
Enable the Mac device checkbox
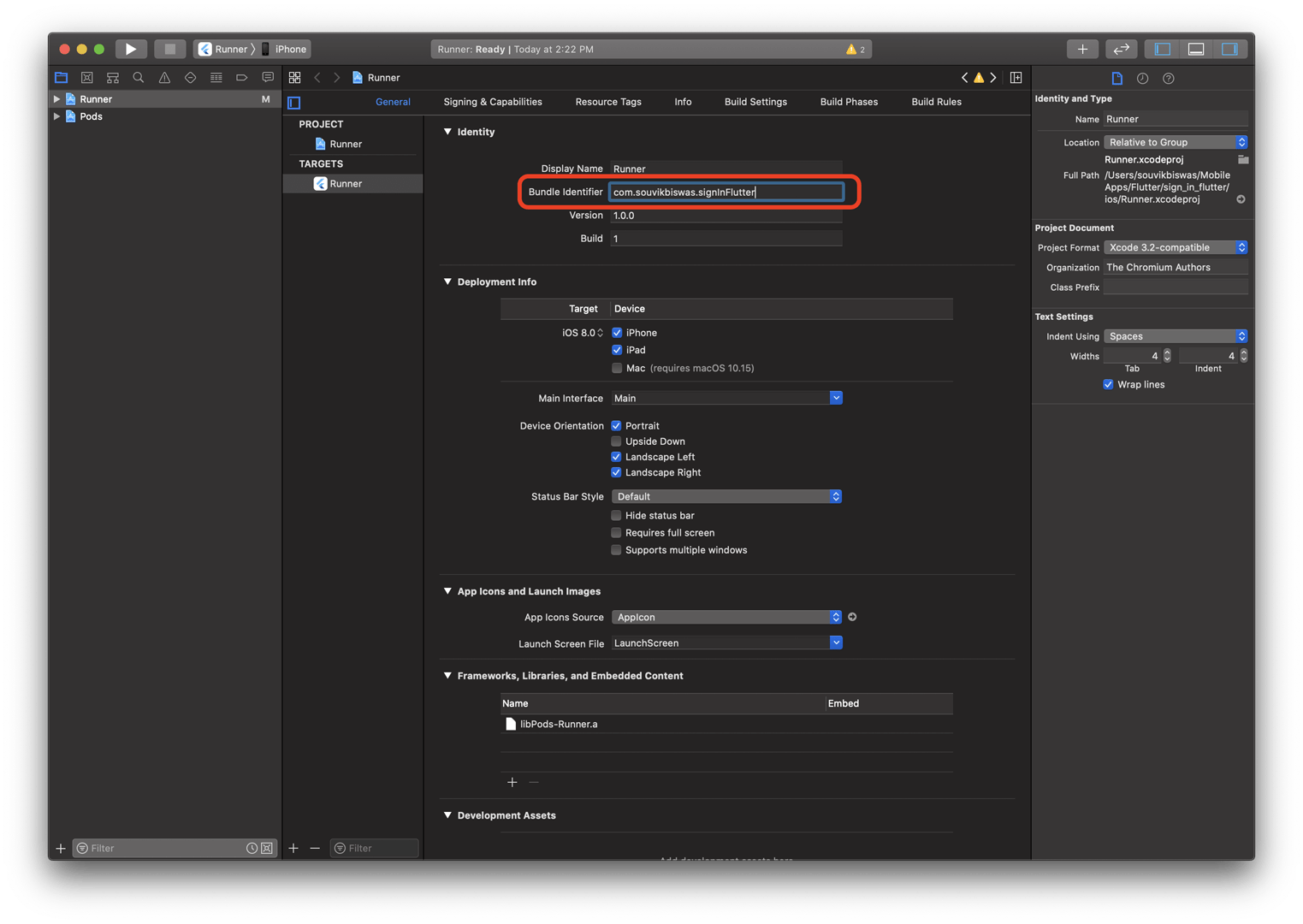[x=617, y=368]
